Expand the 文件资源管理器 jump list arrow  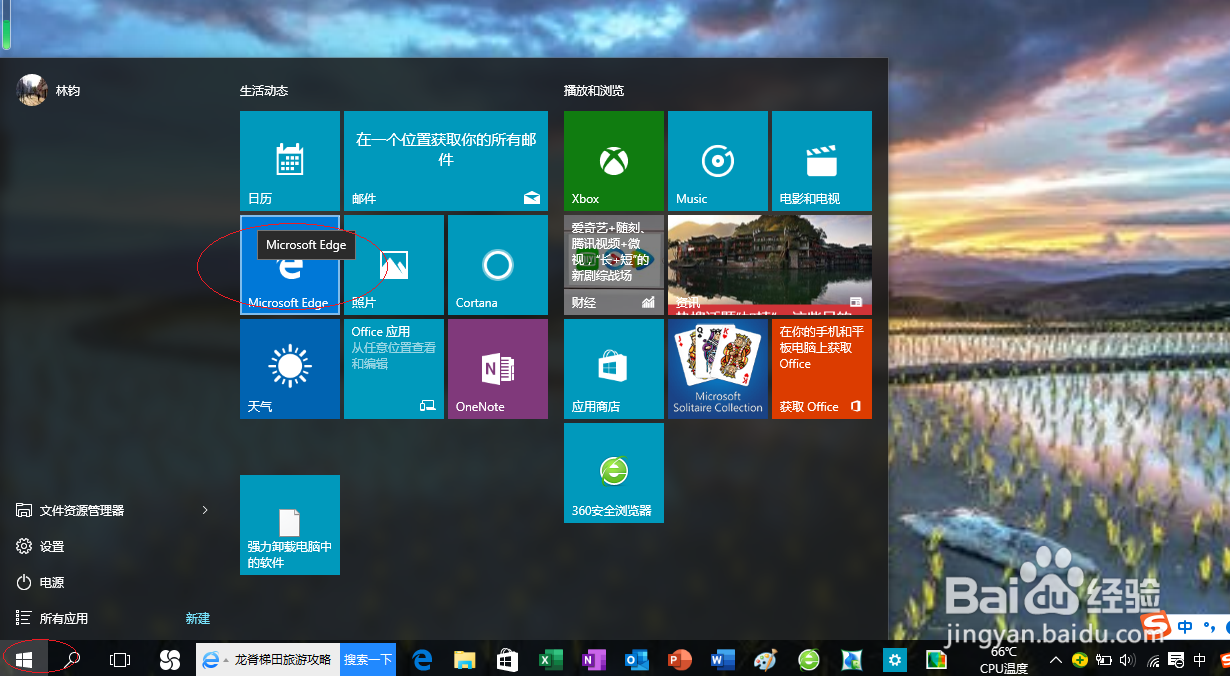(x=205, y=510)
